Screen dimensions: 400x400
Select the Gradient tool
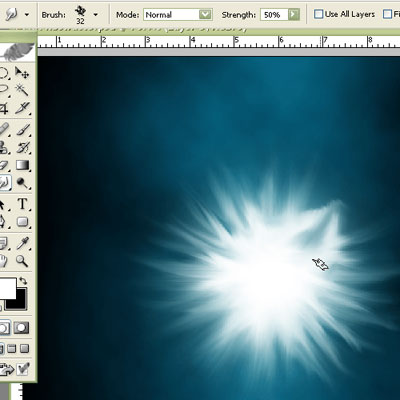[22, 165]
